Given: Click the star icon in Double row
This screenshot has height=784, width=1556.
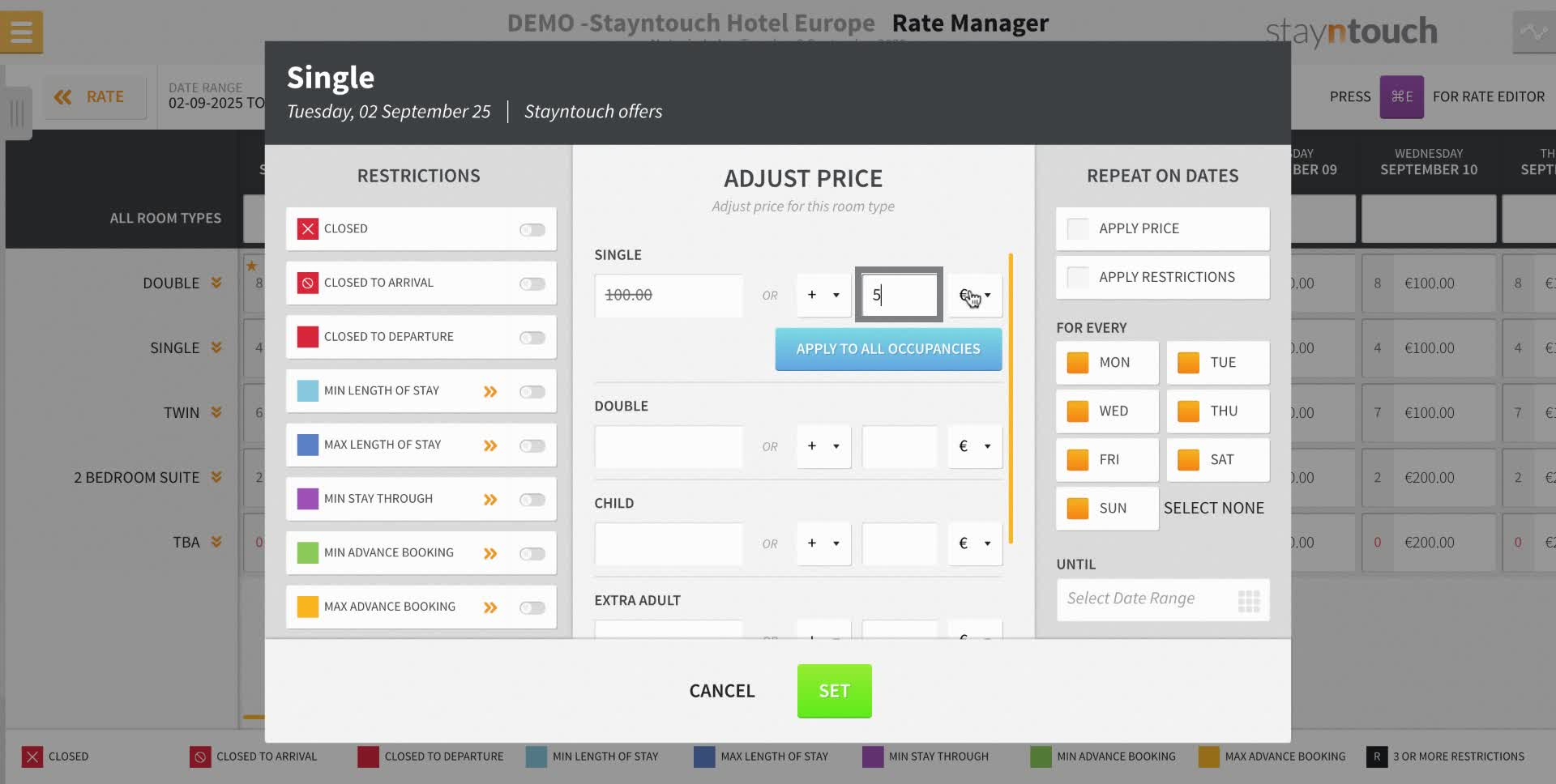Looking at the screenshot, I should pos(251,266).
